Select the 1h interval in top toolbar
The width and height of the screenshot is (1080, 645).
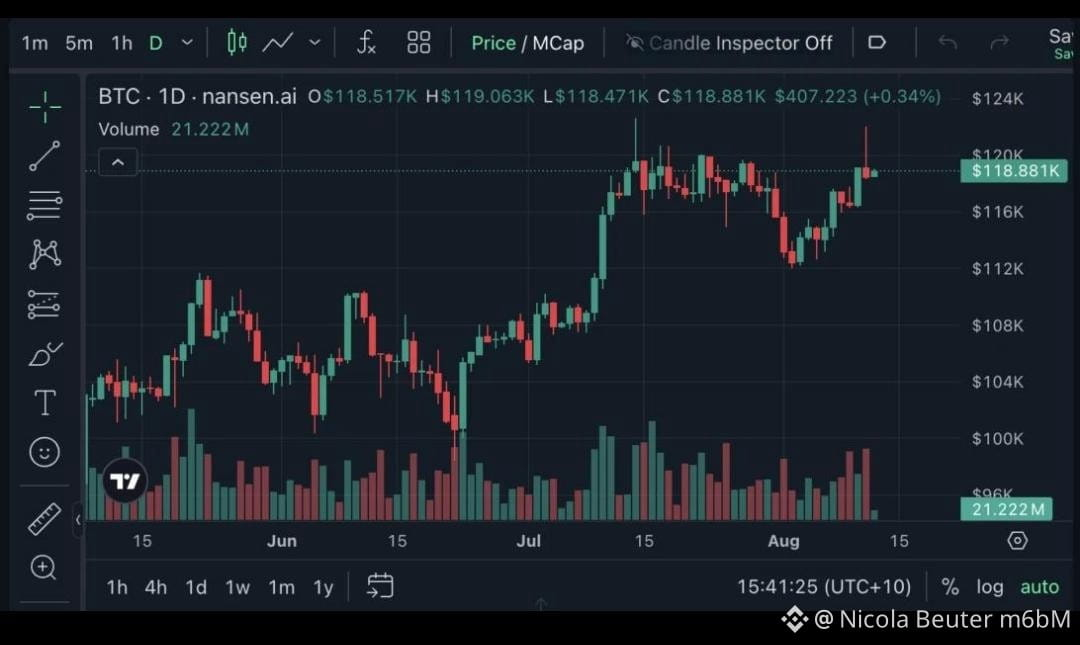[122, 43]
